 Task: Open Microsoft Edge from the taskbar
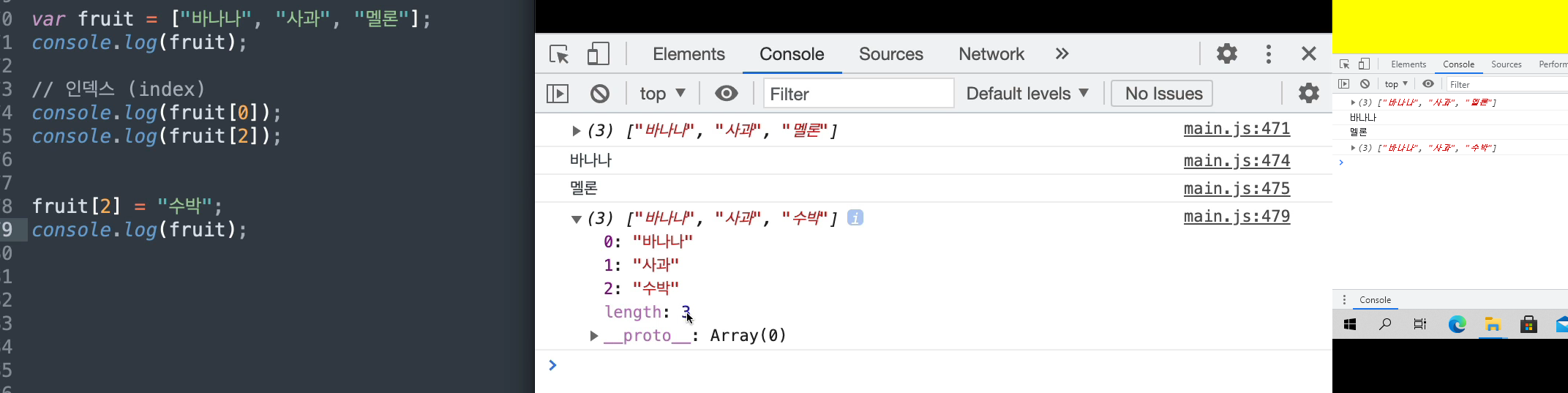[x=1457, y=324]
